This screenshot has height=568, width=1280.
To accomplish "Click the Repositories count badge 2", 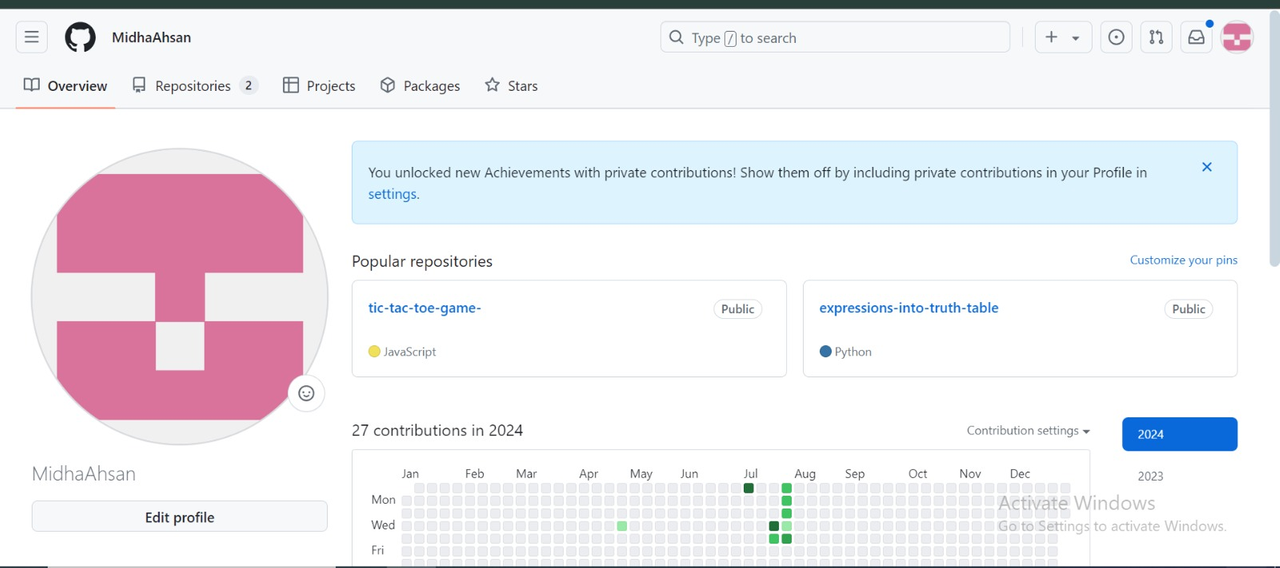I will (249, 86).
